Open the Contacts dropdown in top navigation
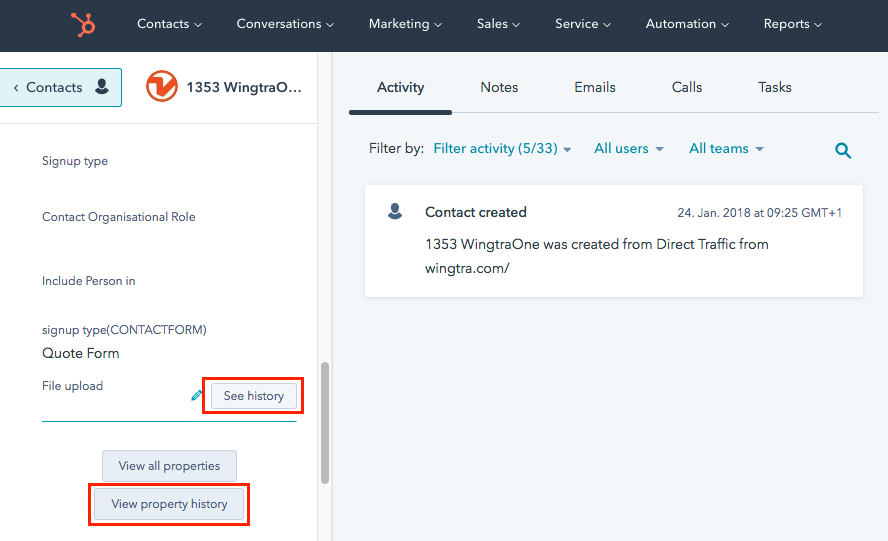 [169, 24]
